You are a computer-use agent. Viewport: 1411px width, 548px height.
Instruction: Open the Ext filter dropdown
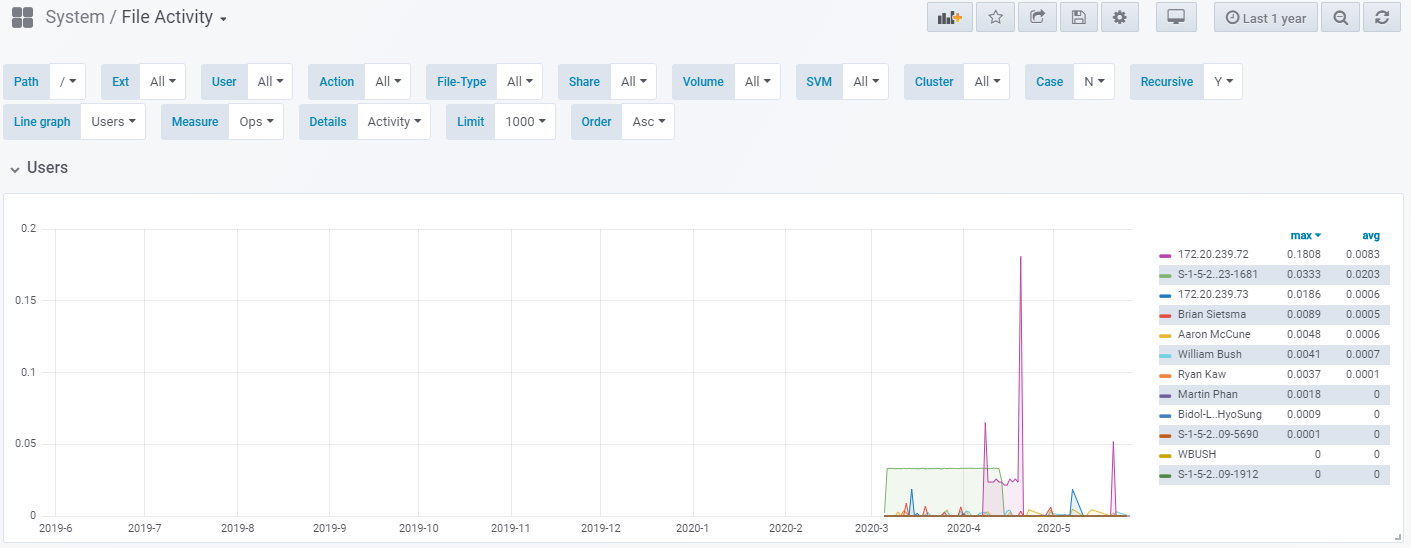[163, 82]
